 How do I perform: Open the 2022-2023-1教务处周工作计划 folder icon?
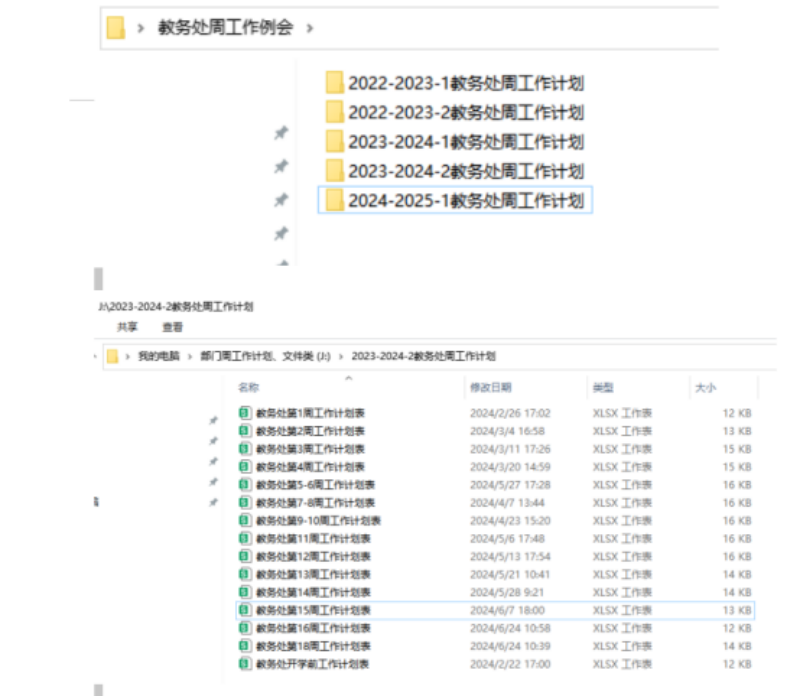coord(335,83)
